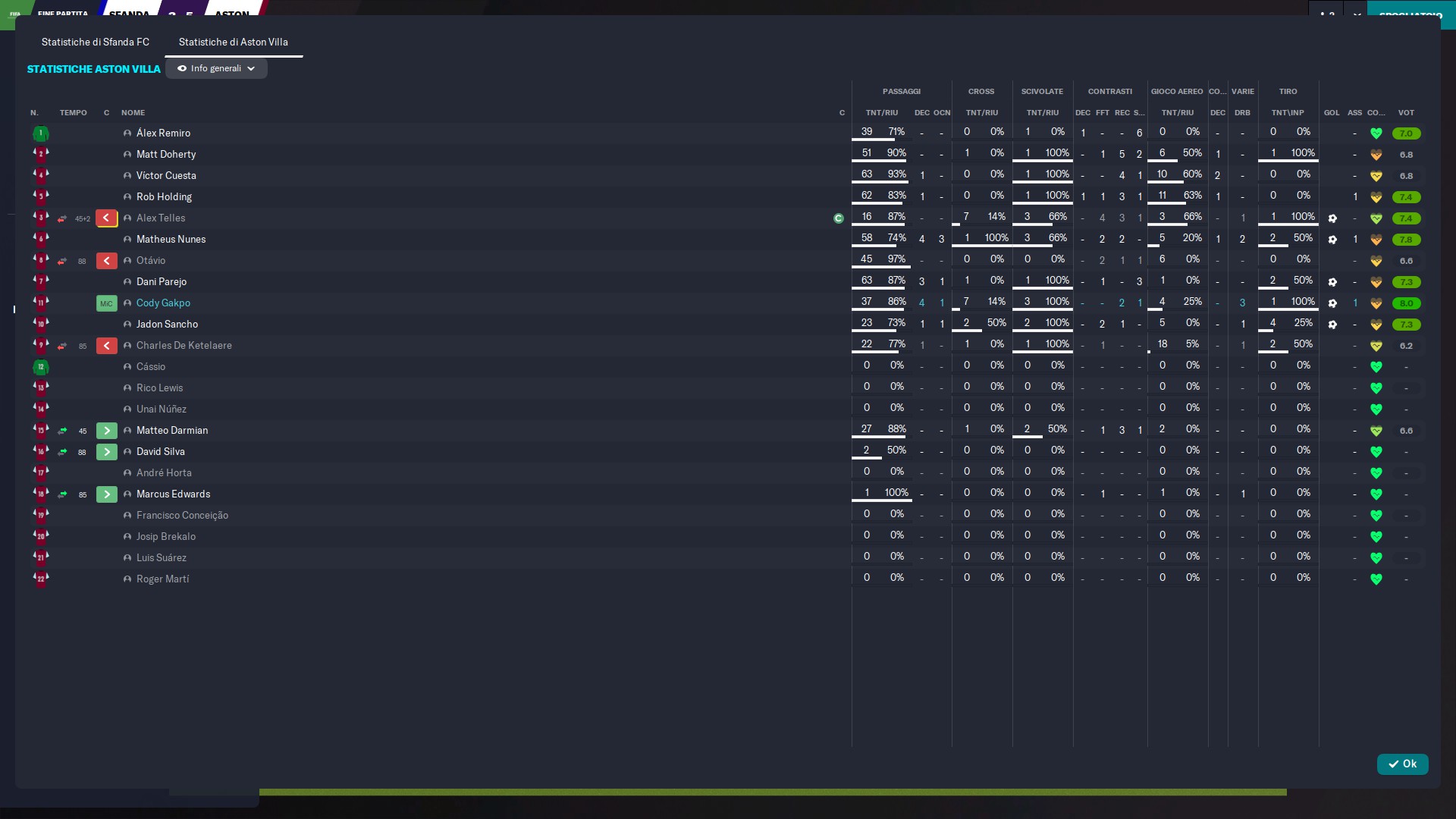Click Cody Gakpo's 8.0 rating badge

pyautogui.click(x=1405, y=303)
